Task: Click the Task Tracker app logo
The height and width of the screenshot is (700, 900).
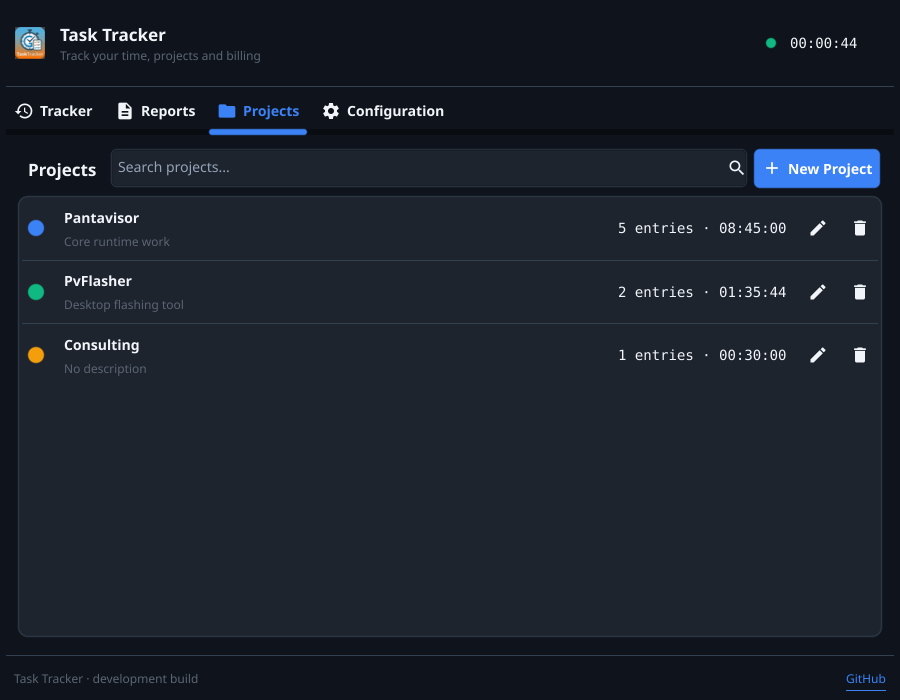Action: [x=30, y=43]
